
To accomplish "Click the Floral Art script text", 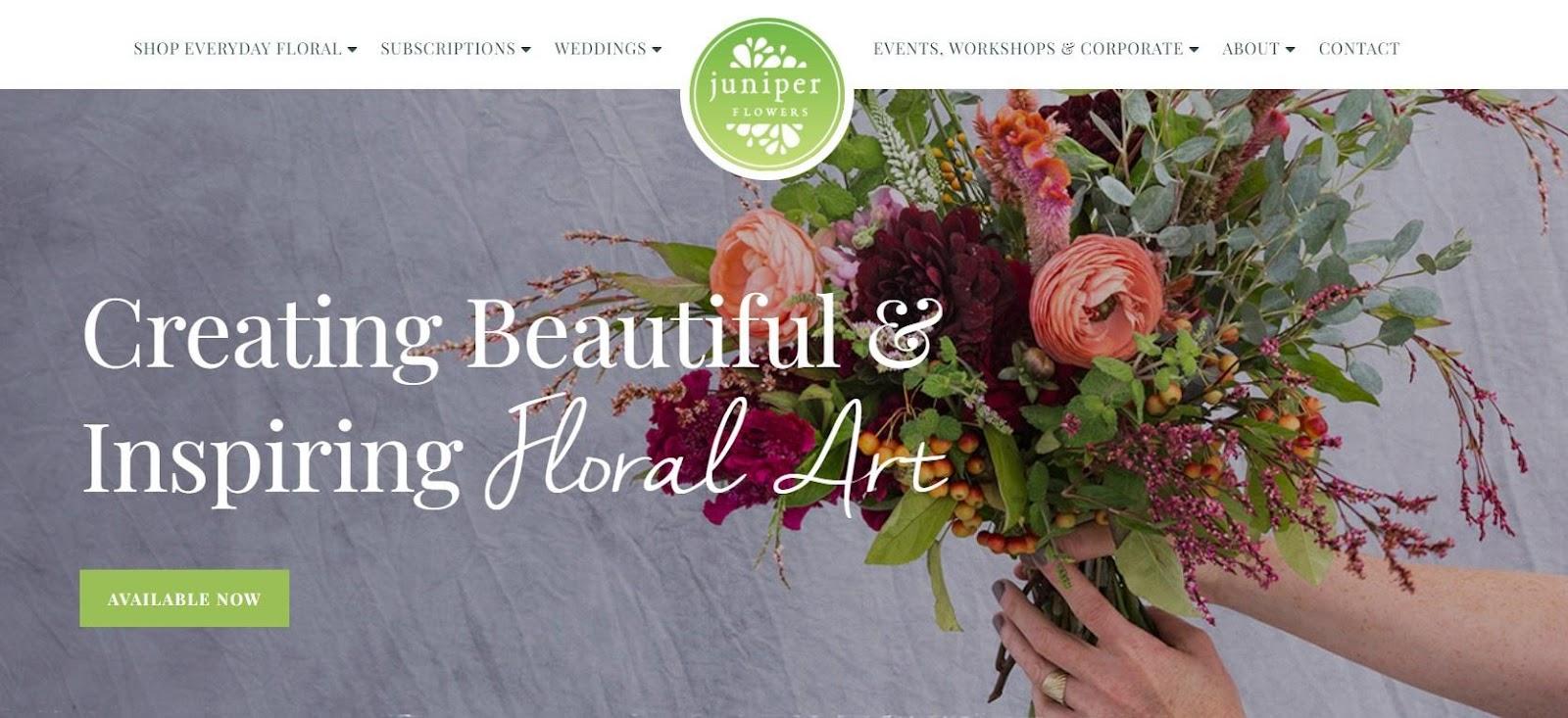I will [x=718, y=453].
